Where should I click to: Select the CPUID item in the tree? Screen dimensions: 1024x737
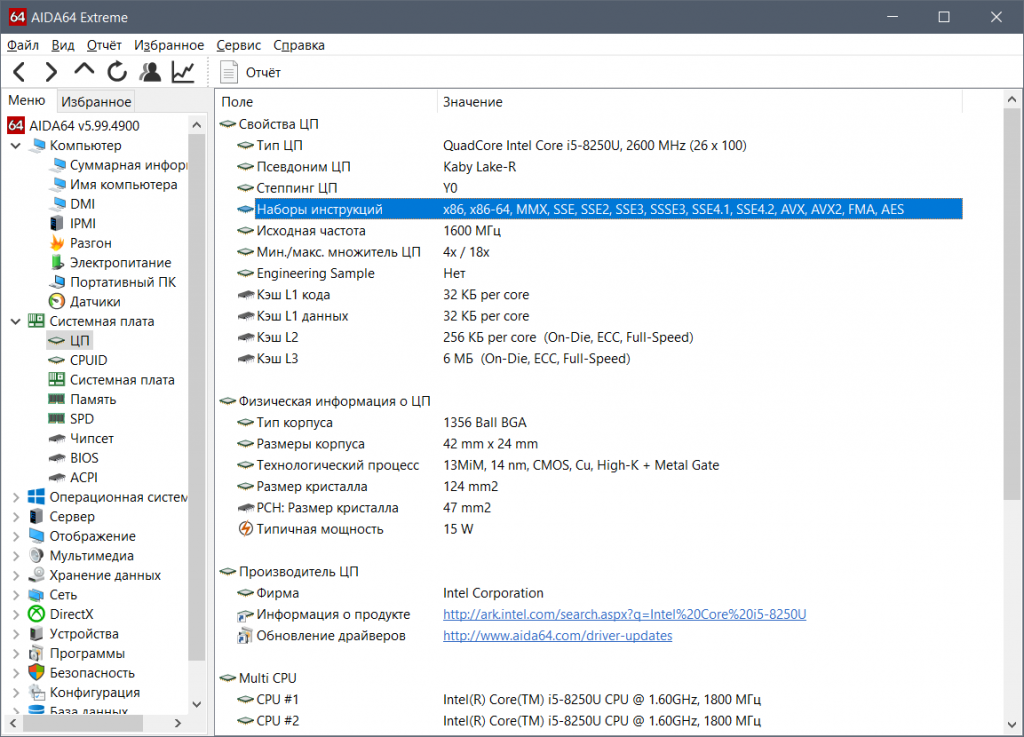click(x=88, y=360)
